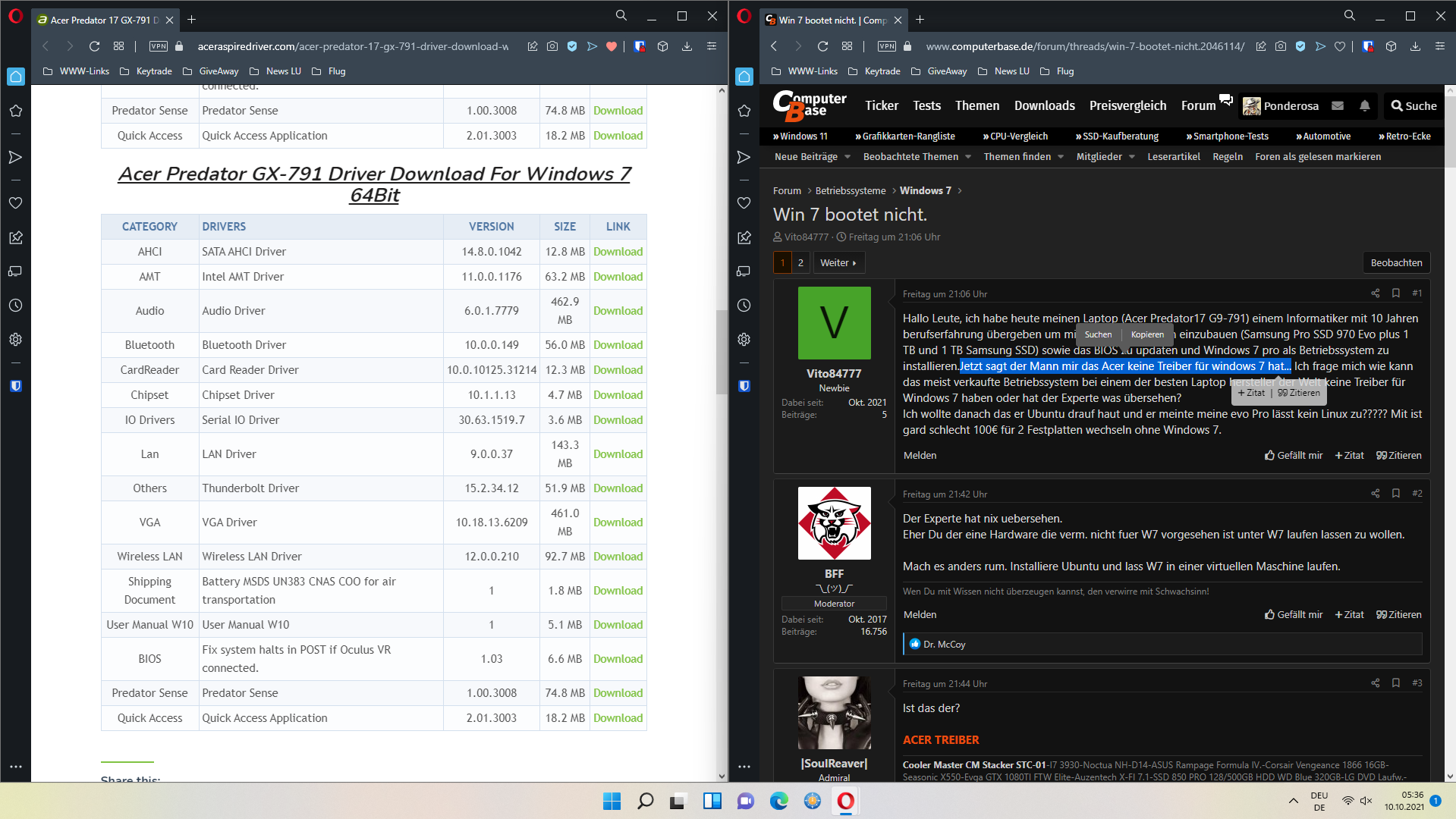Open search tabs magnifier in left window

point(621,16)
